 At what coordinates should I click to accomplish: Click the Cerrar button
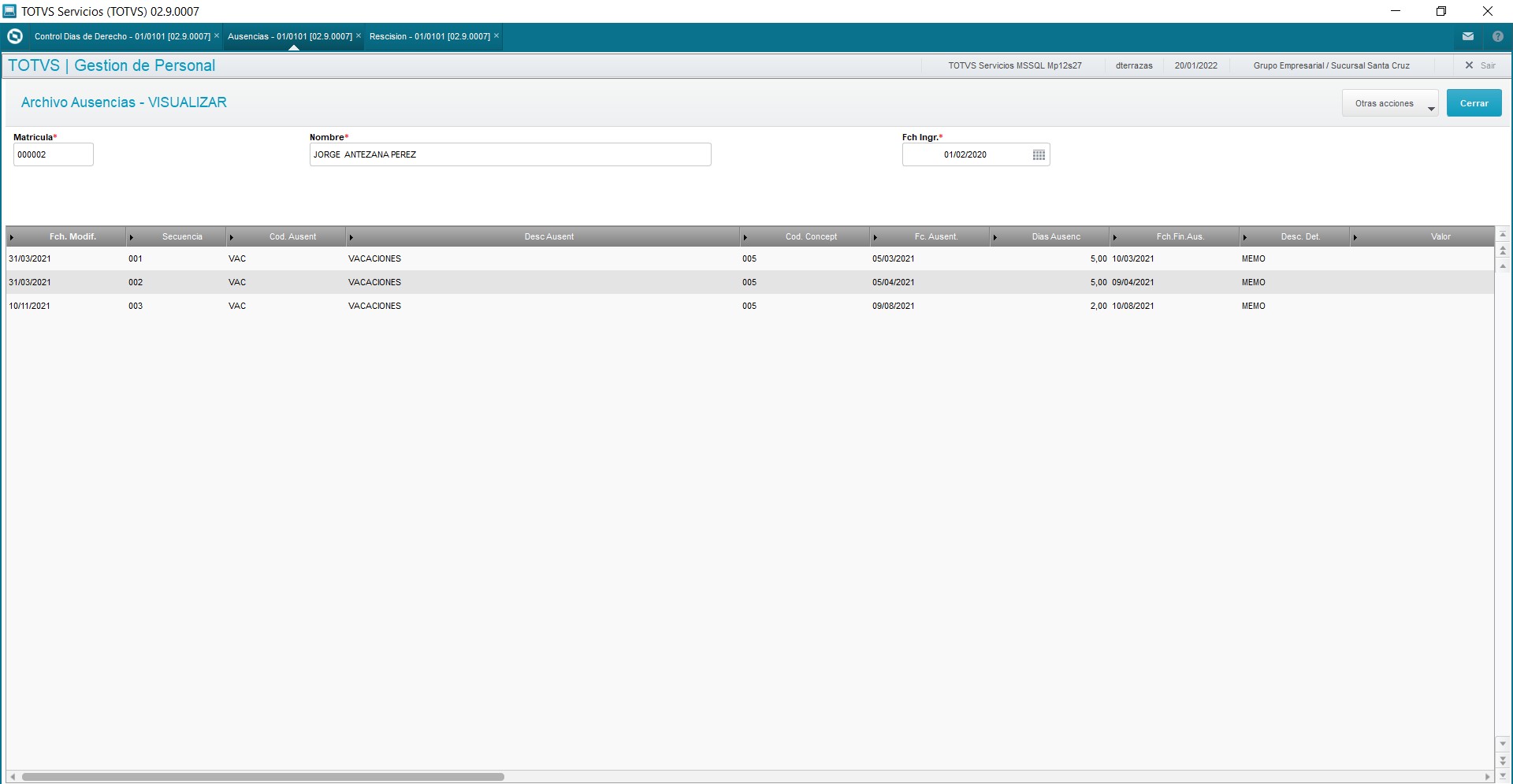pos(1474,103)
